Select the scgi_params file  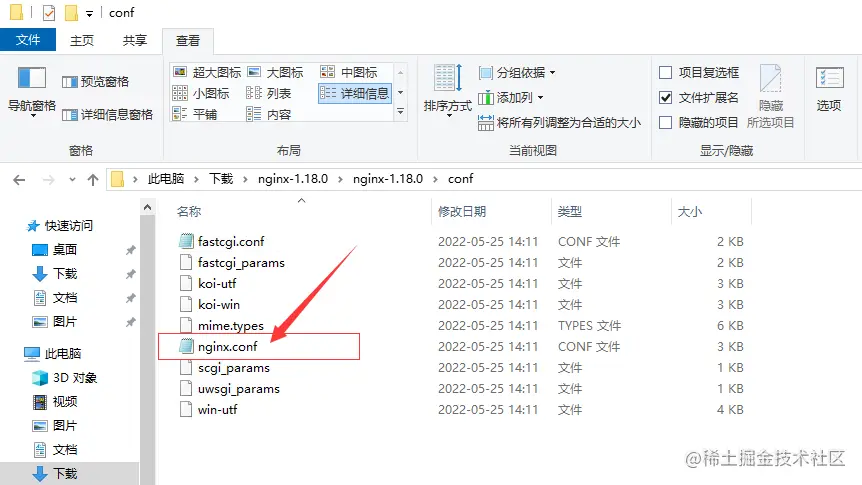point(234,368)
